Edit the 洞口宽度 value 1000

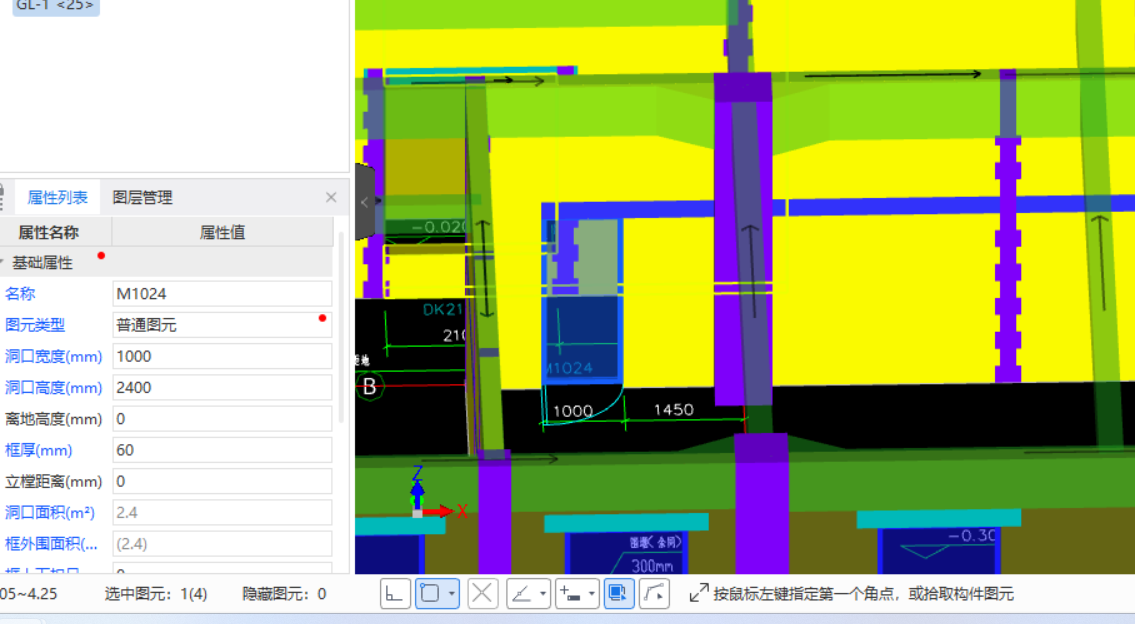tap(222, 356)
